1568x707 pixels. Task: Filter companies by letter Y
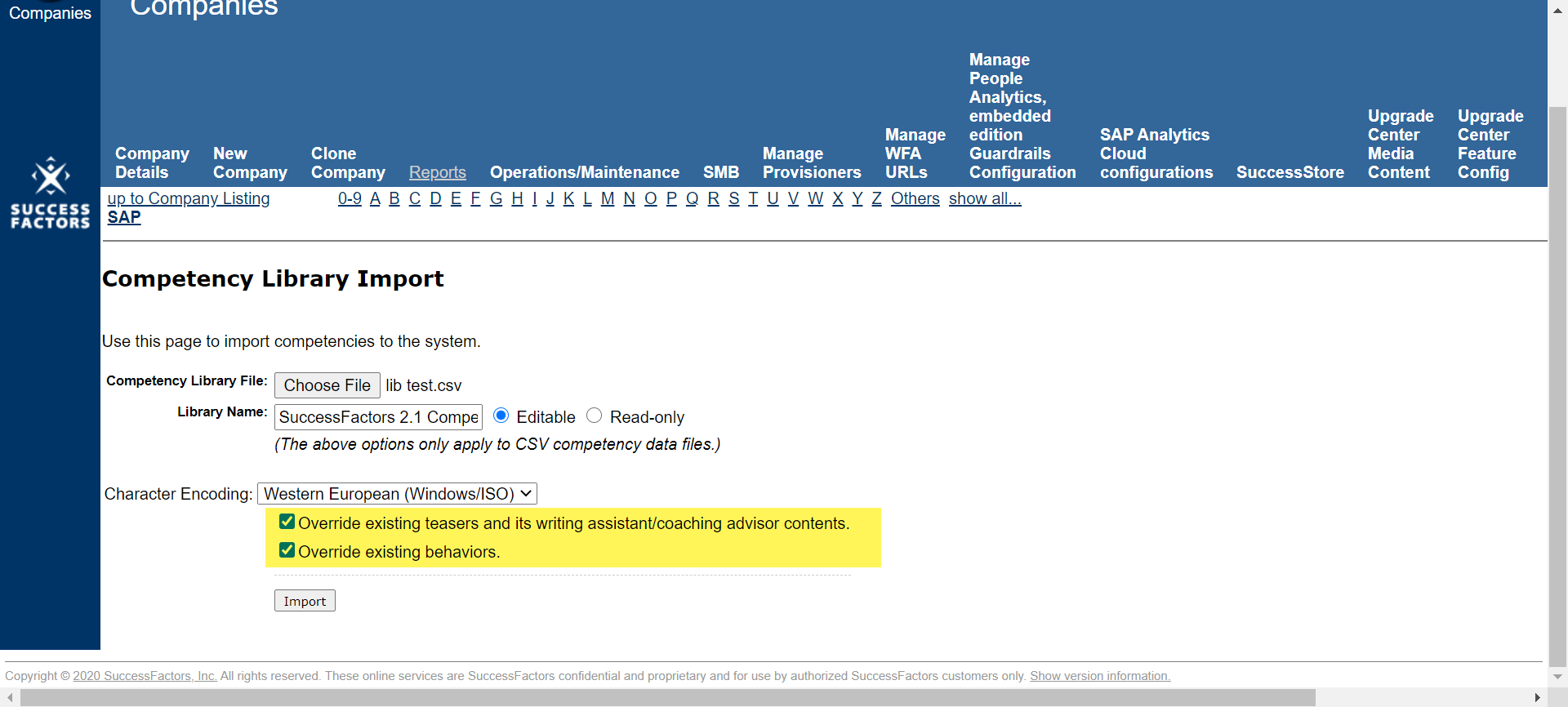(857, 198)
